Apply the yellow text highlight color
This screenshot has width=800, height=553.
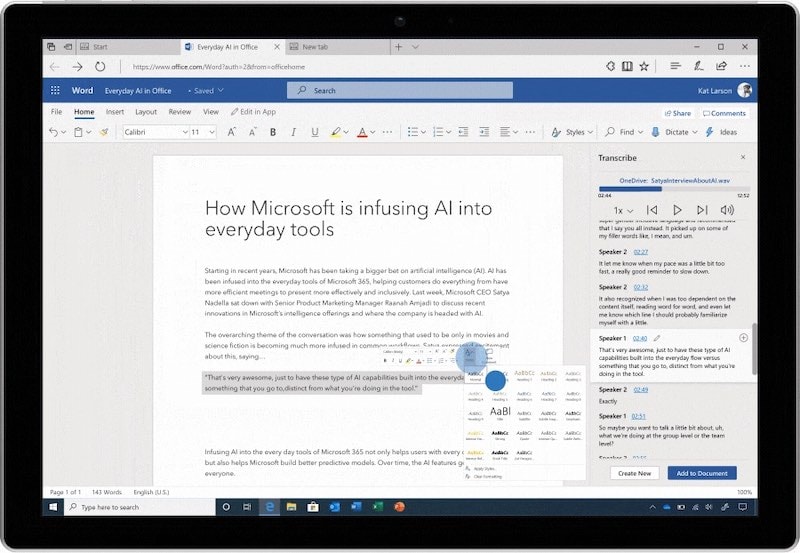(335, 132)
